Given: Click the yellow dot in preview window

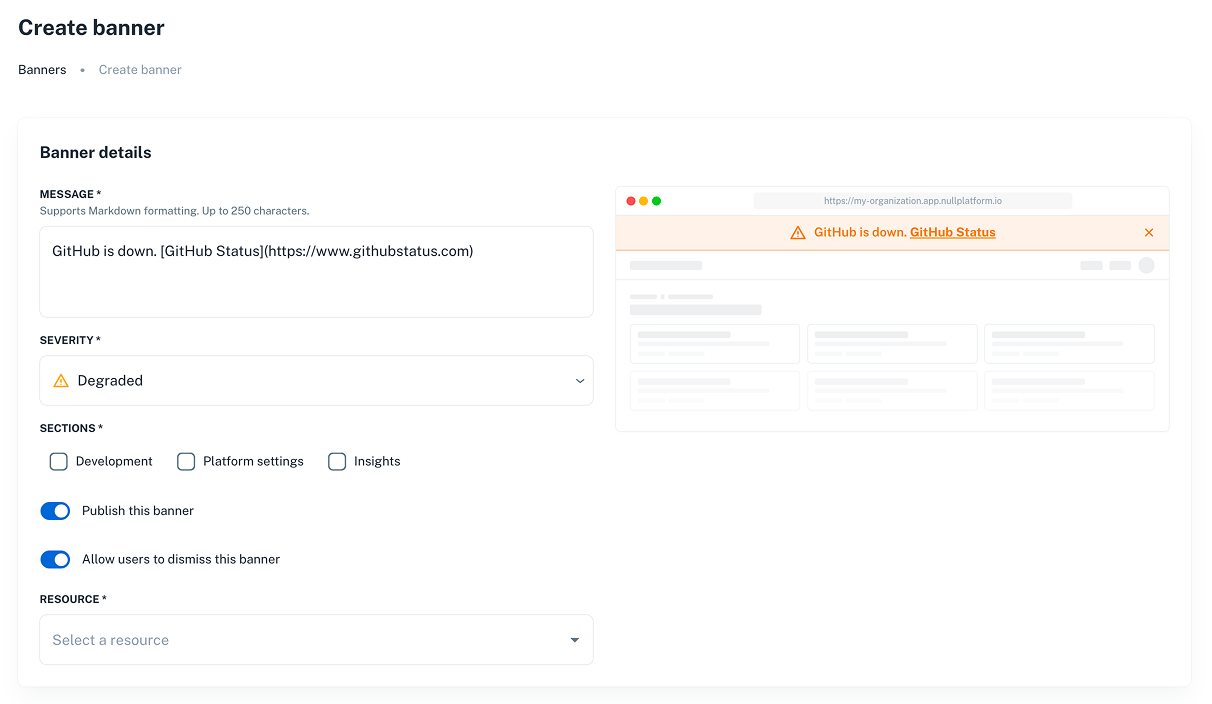Looking at the screenshot, I should pyautogui.click(x=644, y=201).
